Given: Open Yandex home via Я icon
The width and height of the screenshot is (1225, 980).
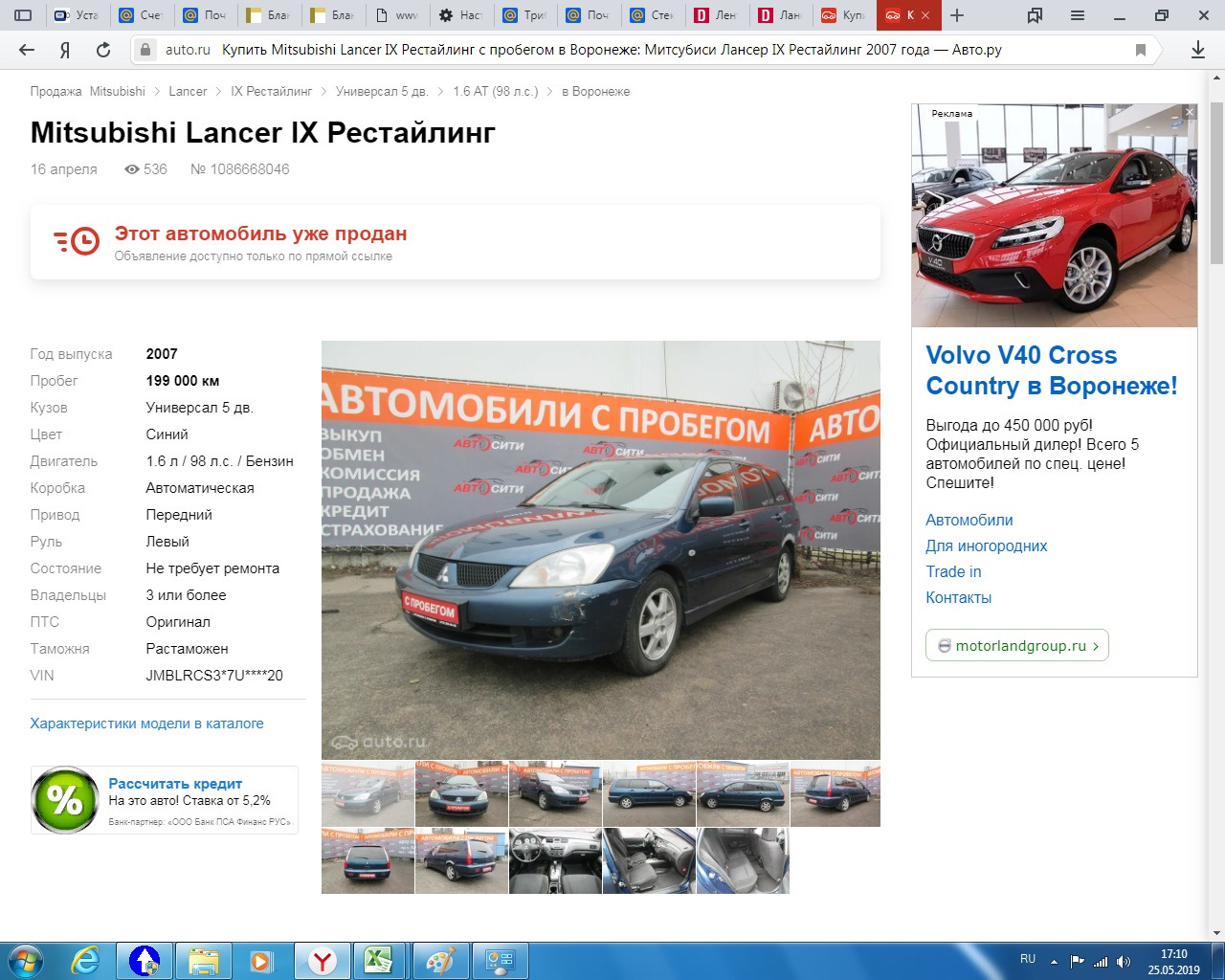Looking at the screenshot, I should [65, 50].
